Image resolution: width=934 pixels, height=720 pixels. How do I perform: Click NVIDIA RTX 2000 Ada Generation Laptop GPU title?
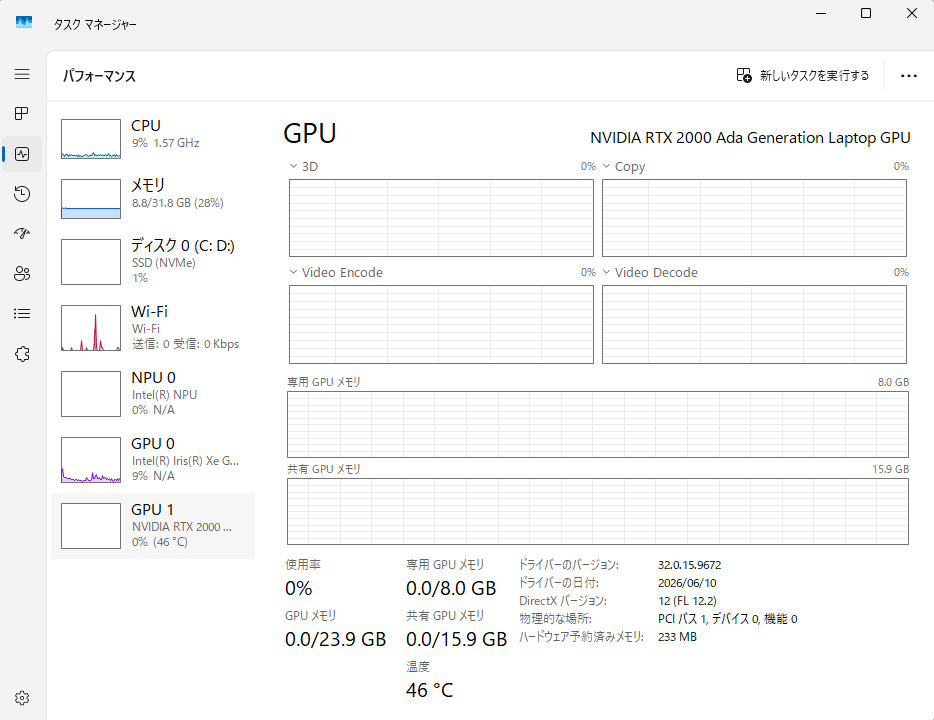point(750,138)
